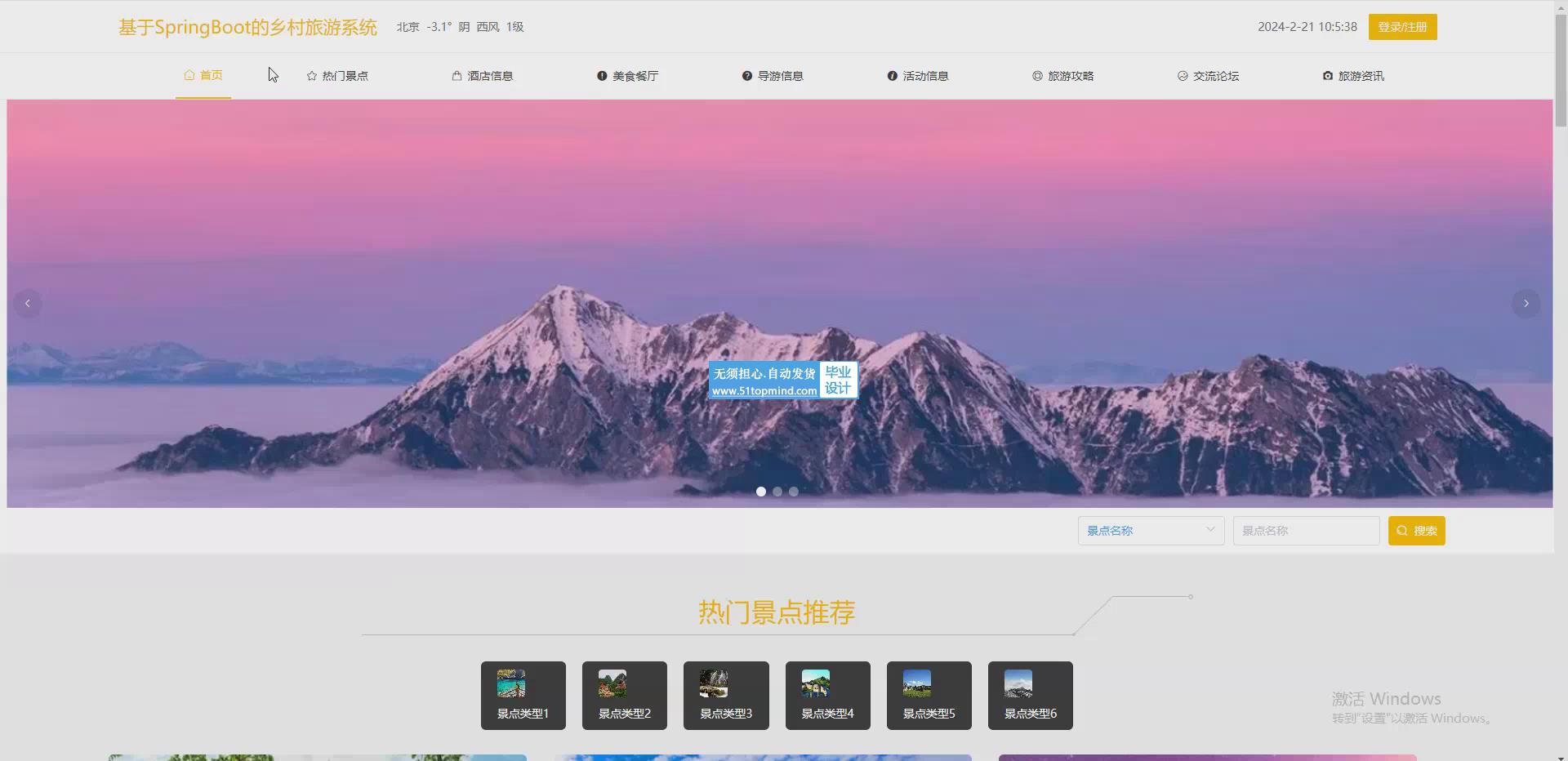Image resolution: width=1568 pixels, height=761 pixels.
Task: Open the 美食餐厅 menu item
Action: [627, 76]
